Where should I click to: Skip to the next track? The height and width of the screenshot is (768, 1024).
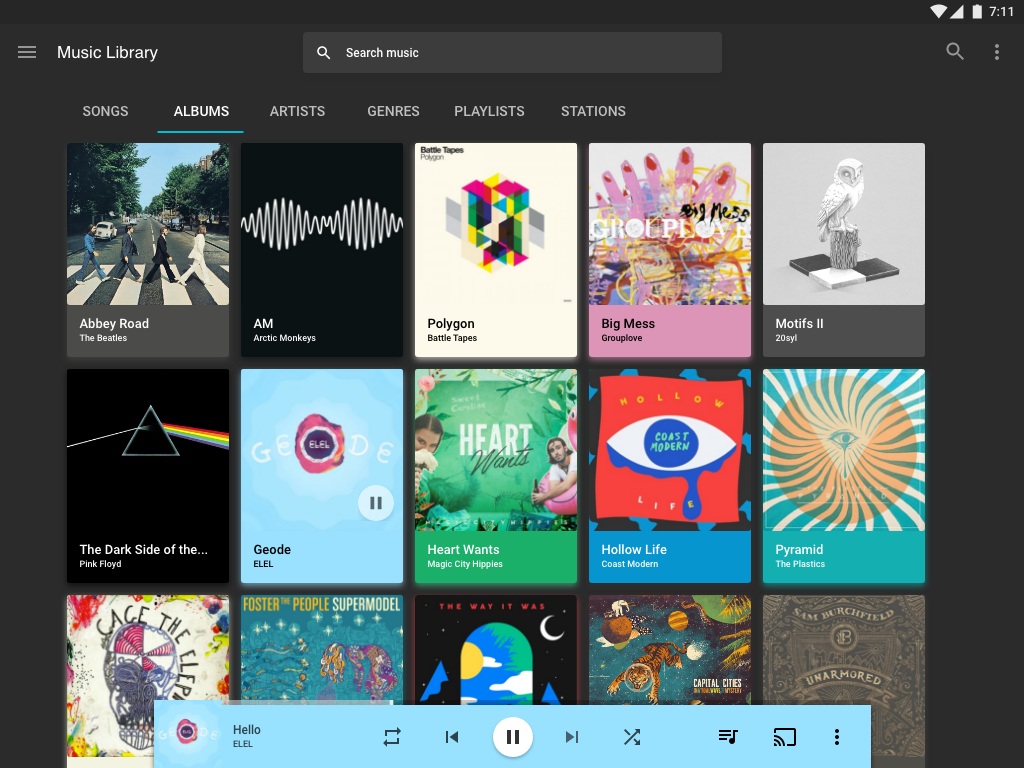572,737
